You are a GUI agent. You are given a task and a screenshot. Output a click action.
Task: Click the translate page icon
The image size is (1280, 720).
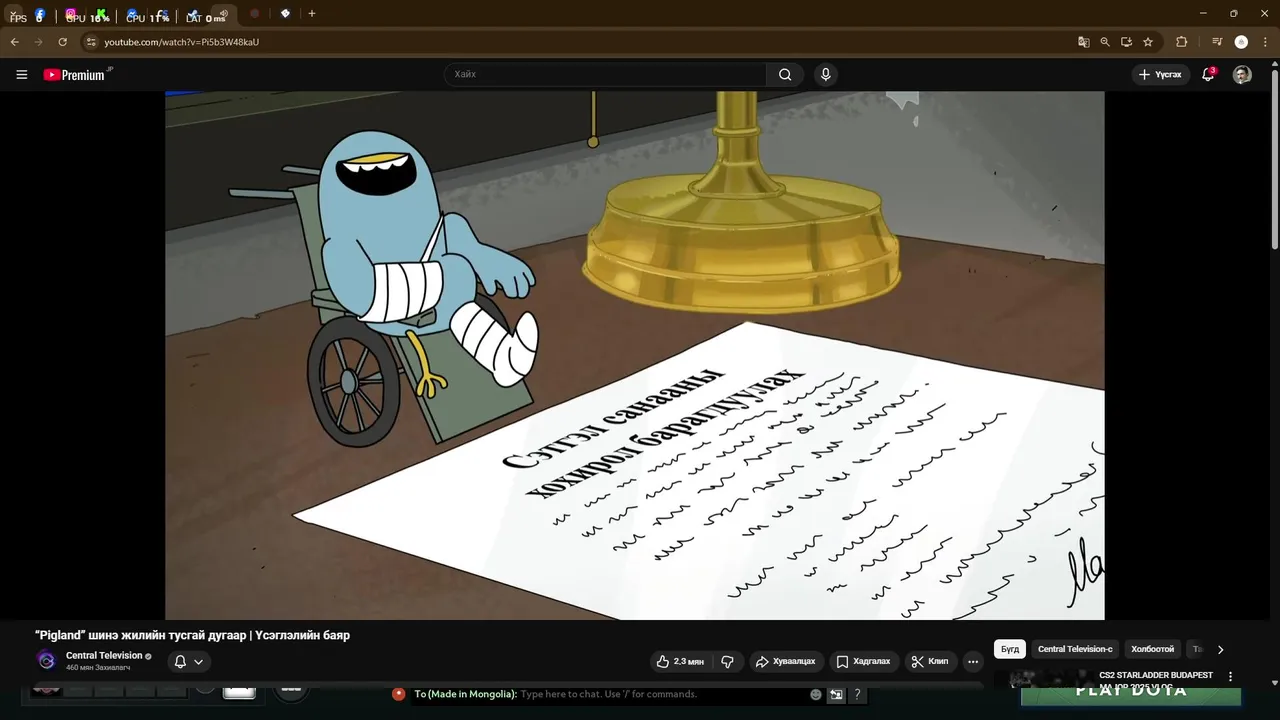1084,42
